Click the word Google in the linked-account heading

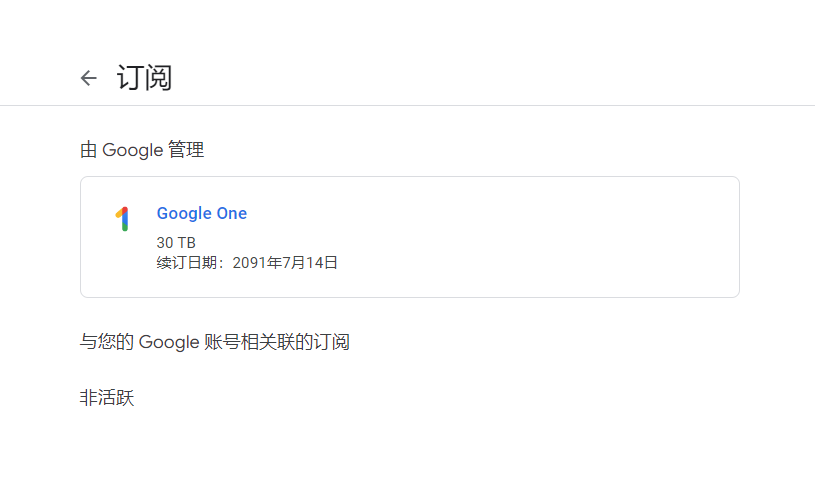click(169, 343)
